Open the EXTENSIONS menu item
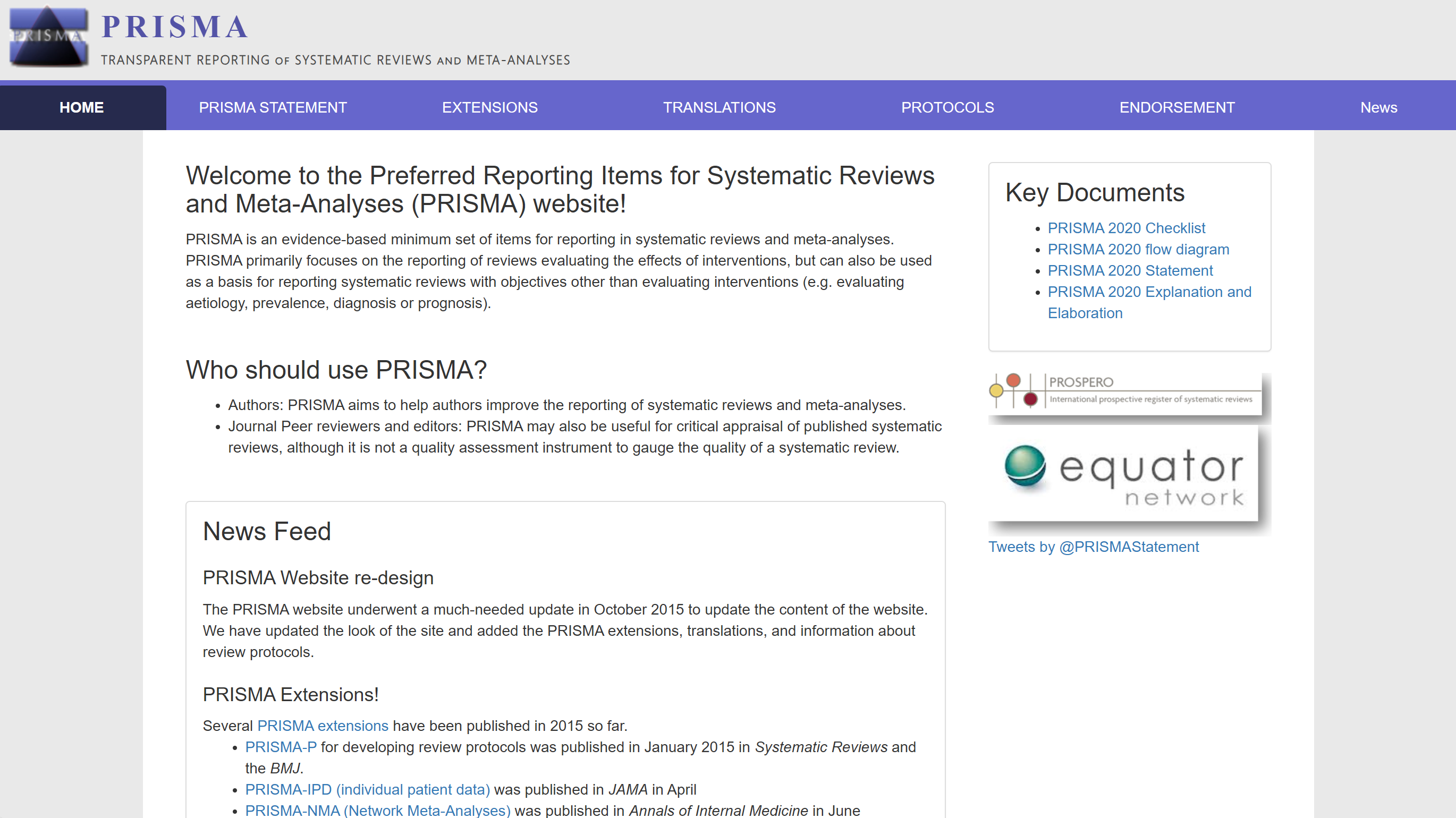This screenshot has height=818, width=1456. pos(489,107)
